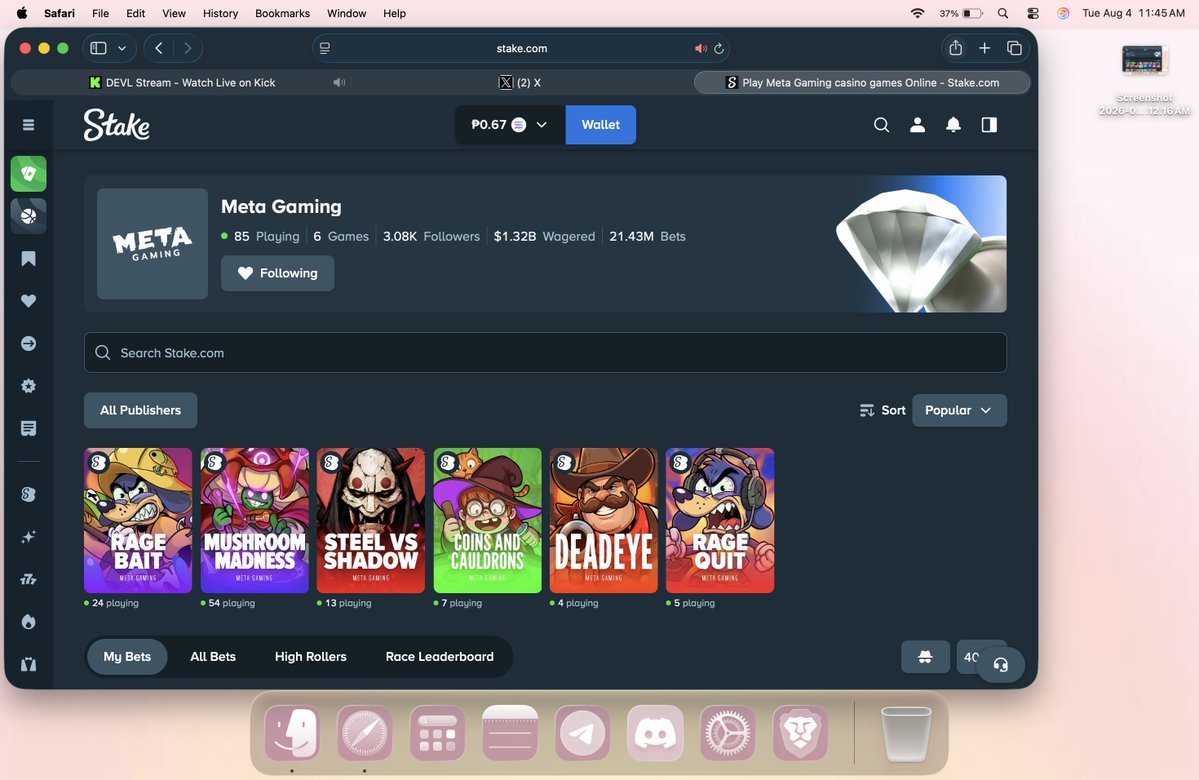Click the Stake logo

116,125
